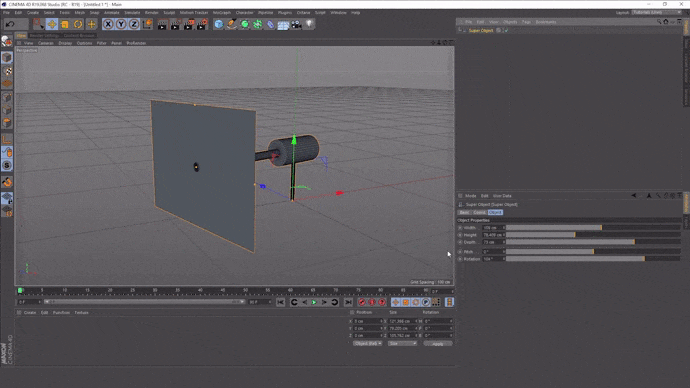Screen dimensions: 690x388
Task: Go to start of animation
Action: pos(280,302)
